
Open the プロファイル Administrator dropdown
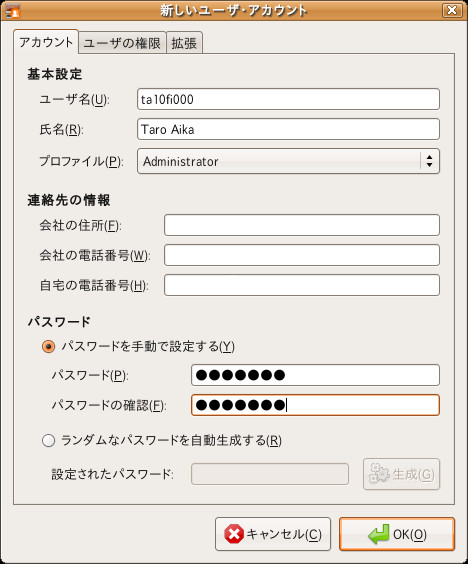288,161
